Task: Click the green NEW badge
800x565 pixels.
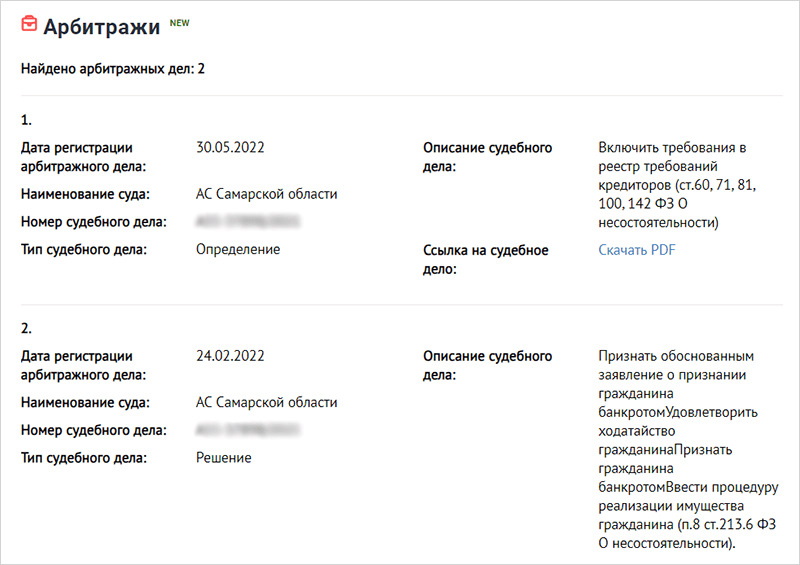Action: pos(179,21)
